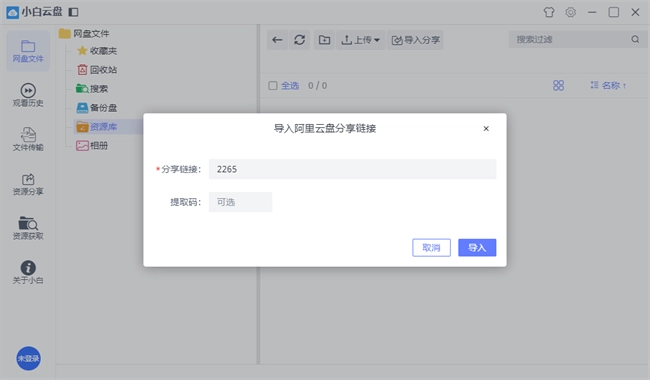Open the 资源分享 sharing panel
650x380 pixels.
[x=28, y=184]
